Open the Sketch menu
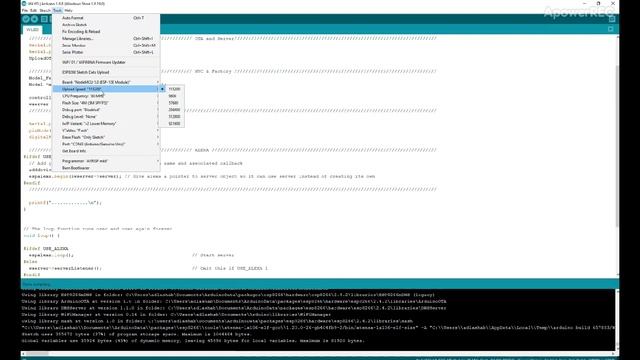The image size is (640, 360). [45, 10]
